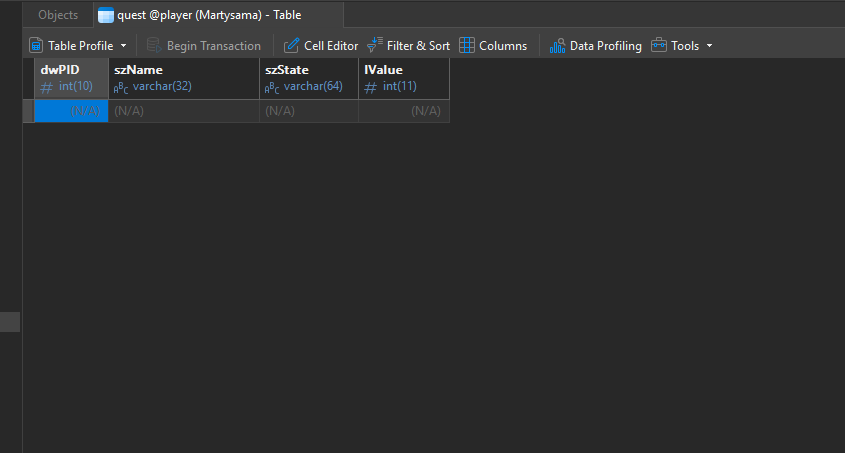Click the dwPID column header
The image size is (845, 453).
[71, 78]
